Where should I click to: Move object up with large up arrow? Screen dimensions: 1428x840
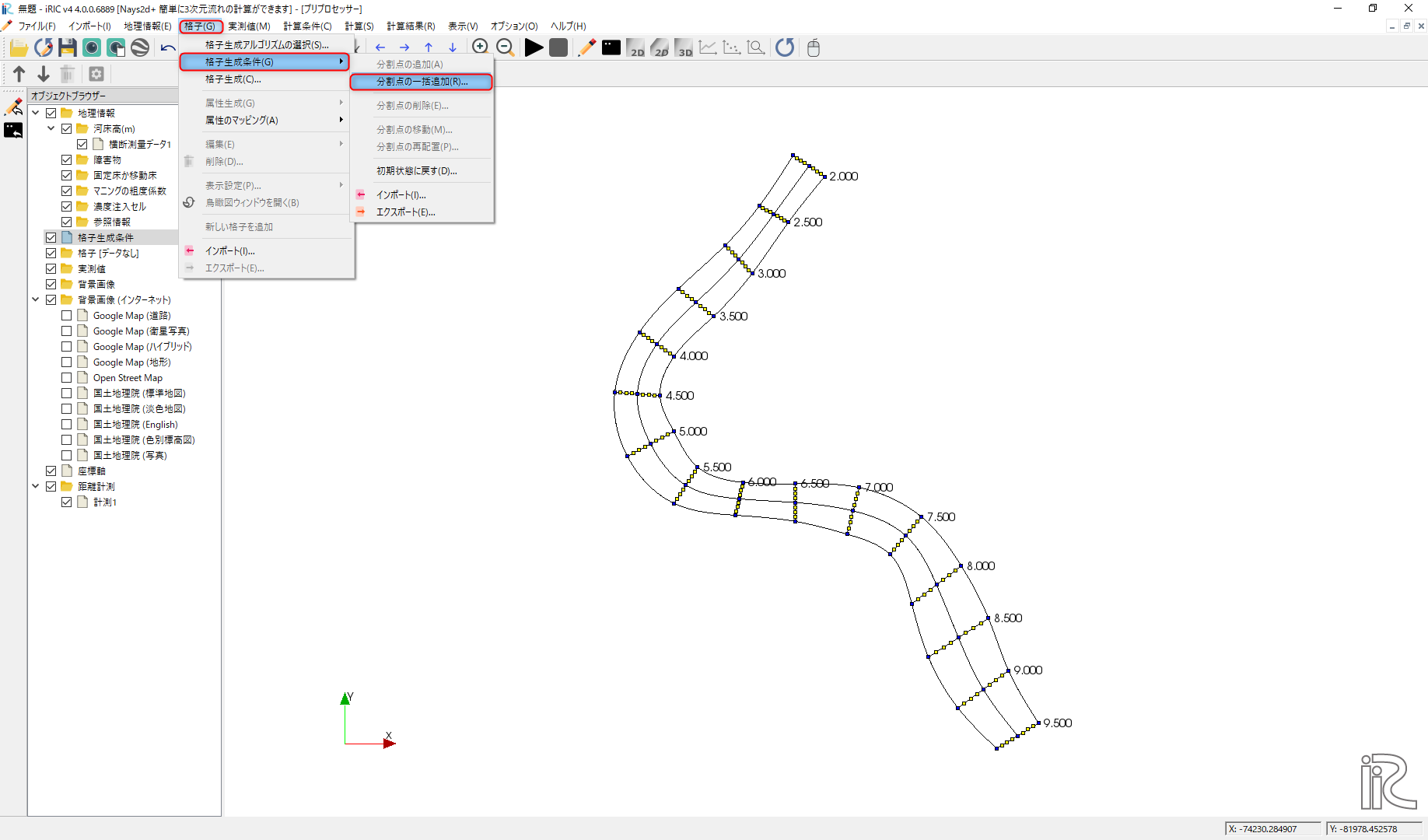pyautogui.click(x=19, y=74)
